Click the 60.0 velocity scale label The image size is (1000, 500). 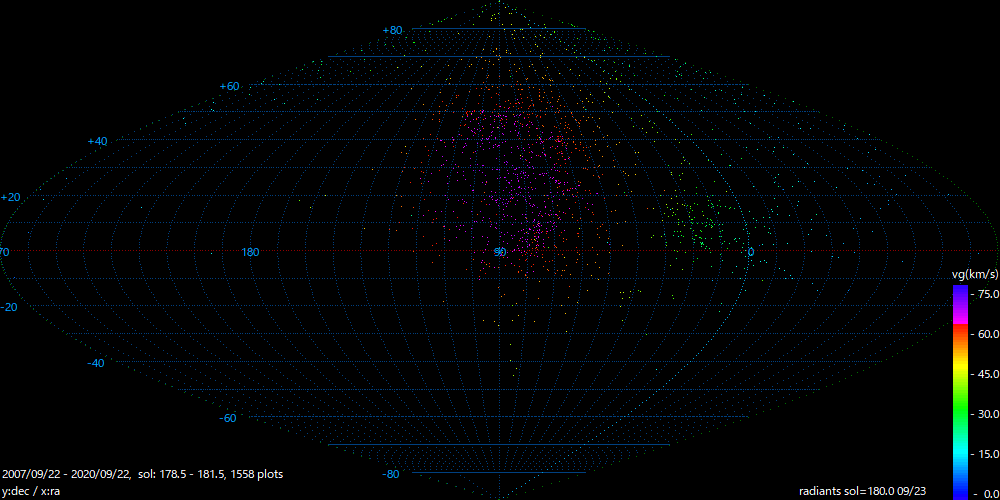pos(986,334)
